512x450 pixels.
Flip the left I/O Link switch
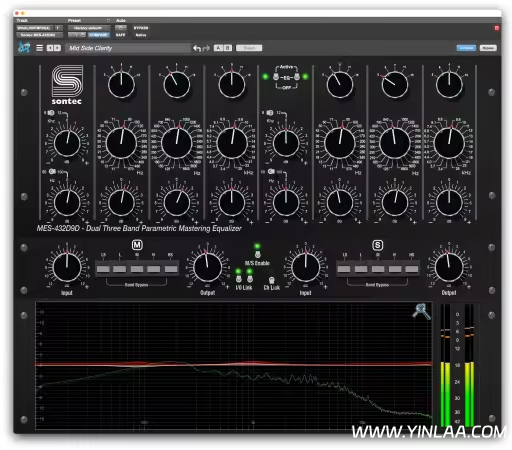[x=239, y=279]
